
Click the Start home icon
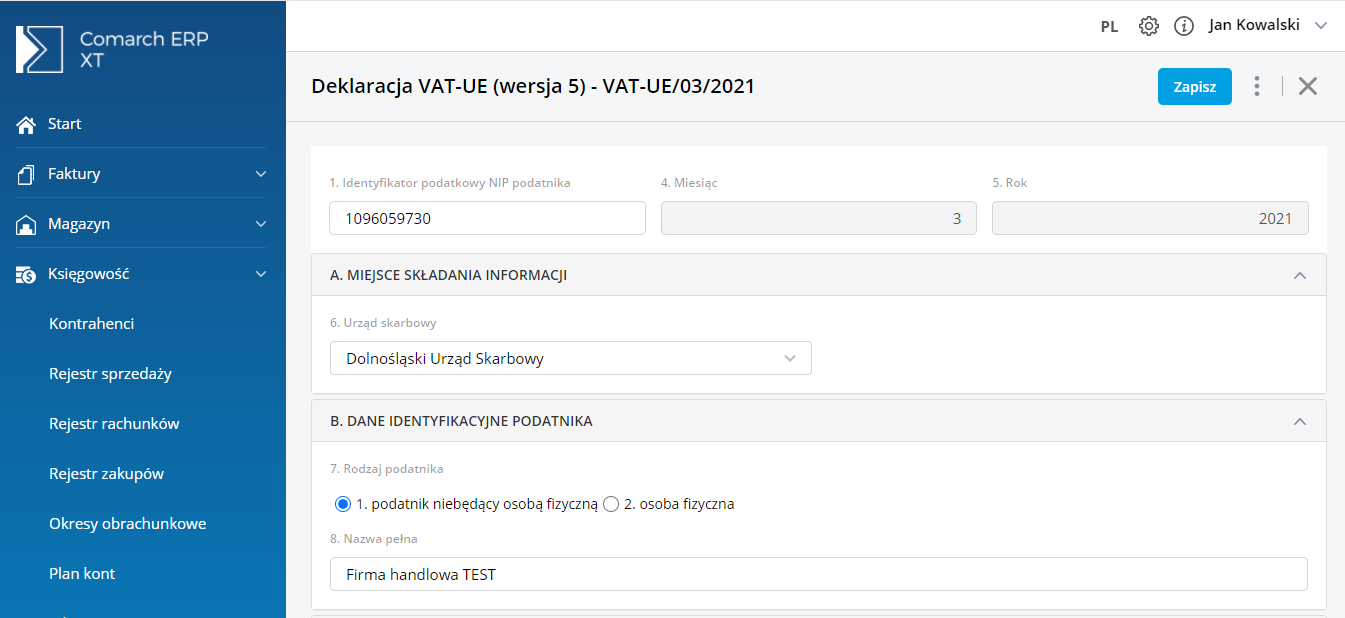(27, 125)
